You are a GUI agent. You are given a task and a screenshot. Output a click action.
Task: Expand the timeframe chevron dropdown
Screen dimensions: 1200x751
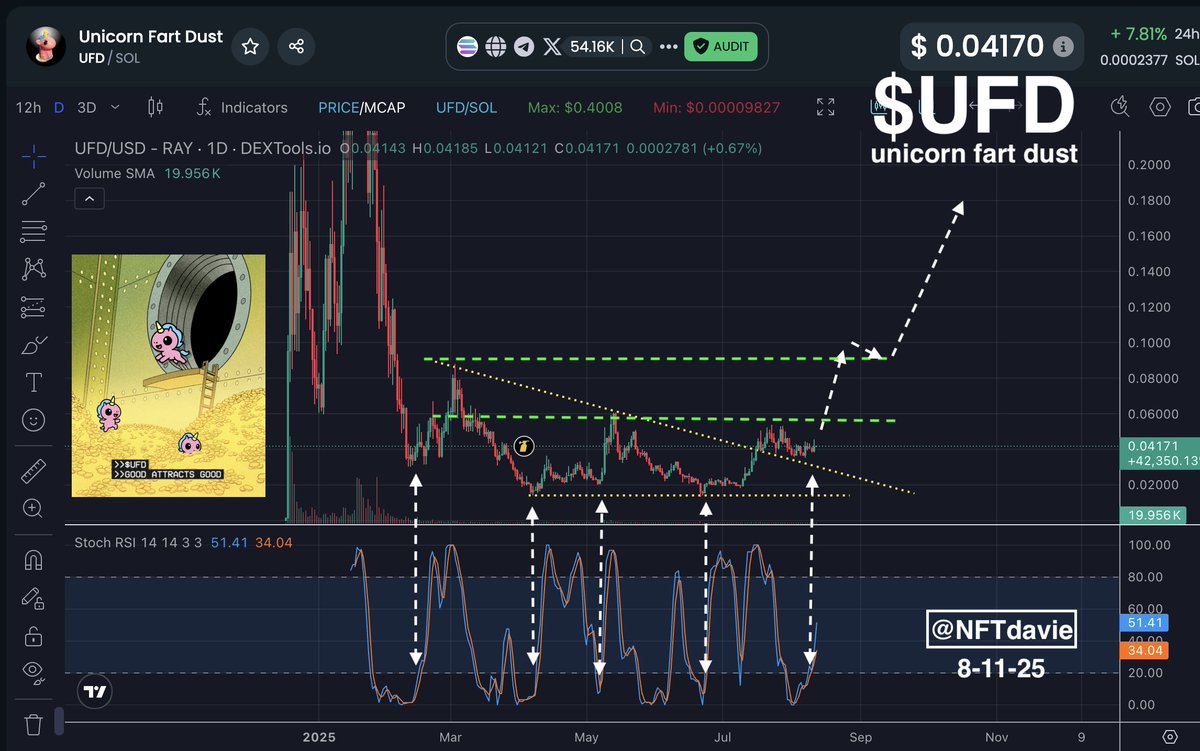[115, 107]
